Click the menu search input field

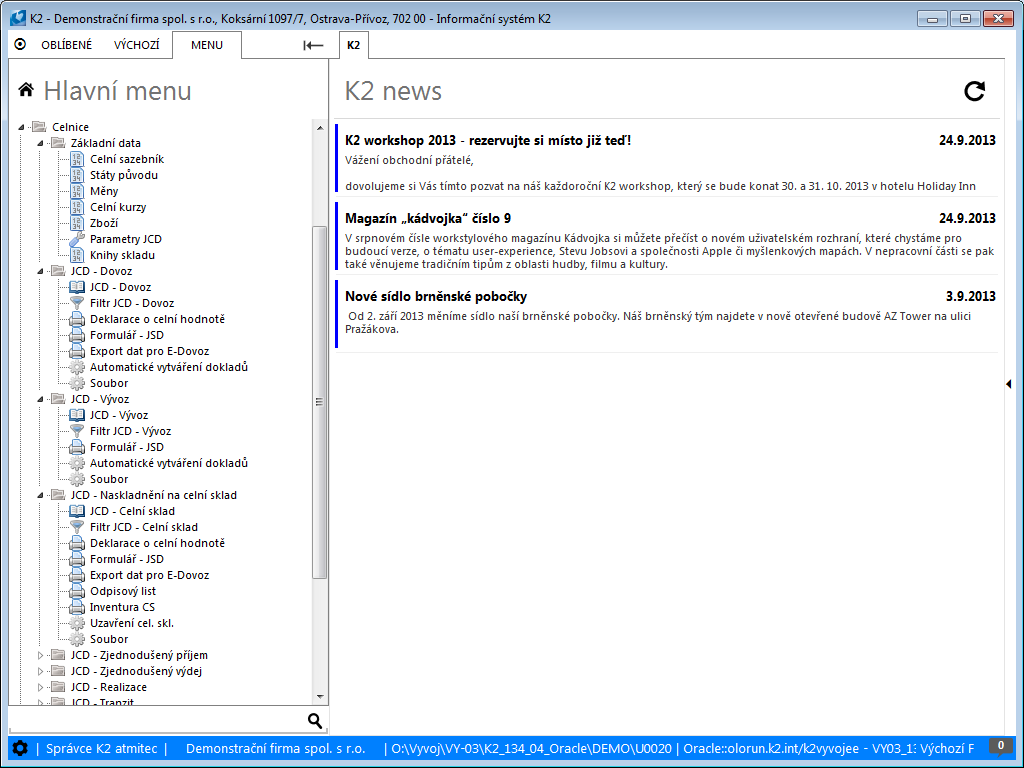[x=157, y=720]
